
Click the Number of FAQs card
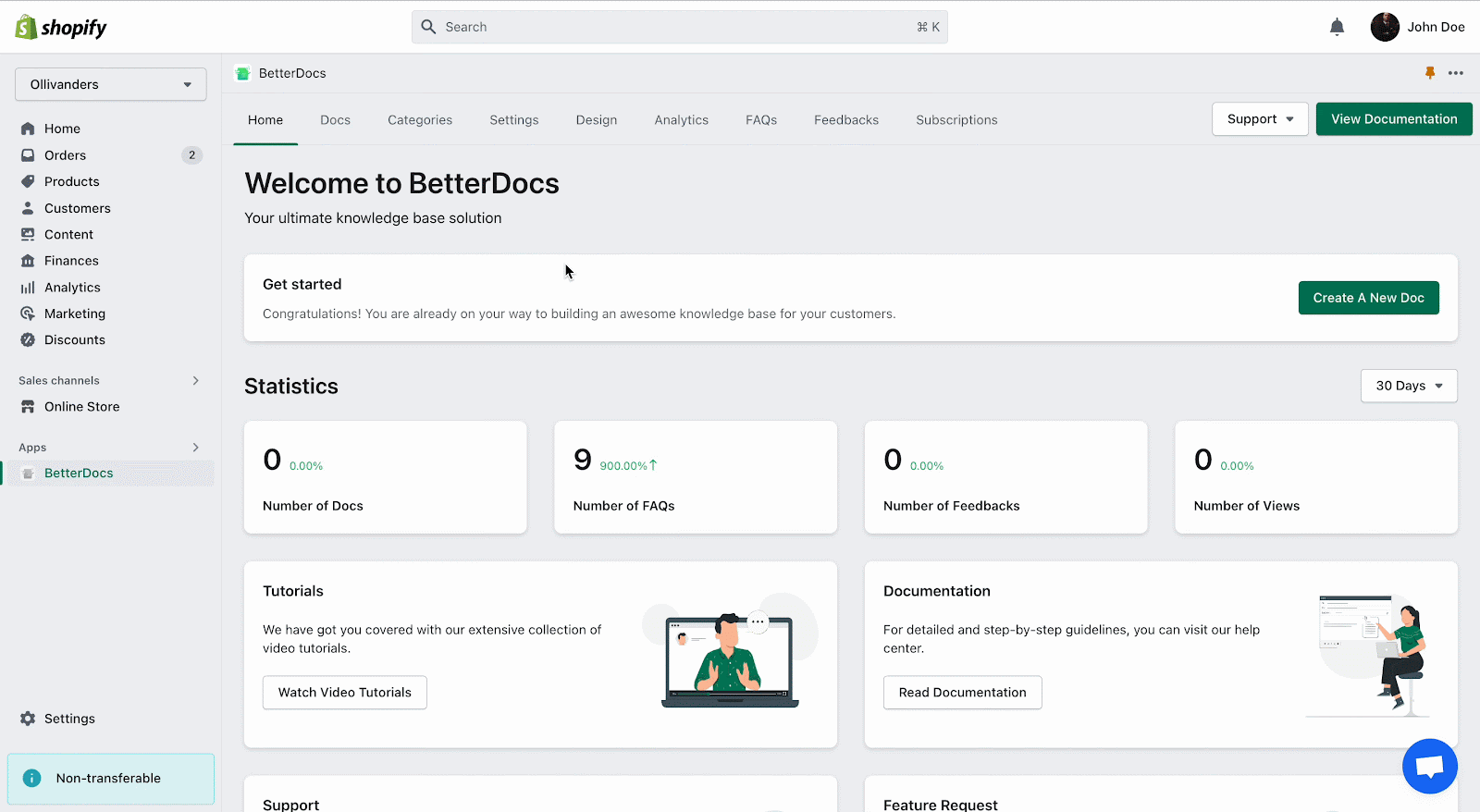pyautogui.click(x=696, y=477)
